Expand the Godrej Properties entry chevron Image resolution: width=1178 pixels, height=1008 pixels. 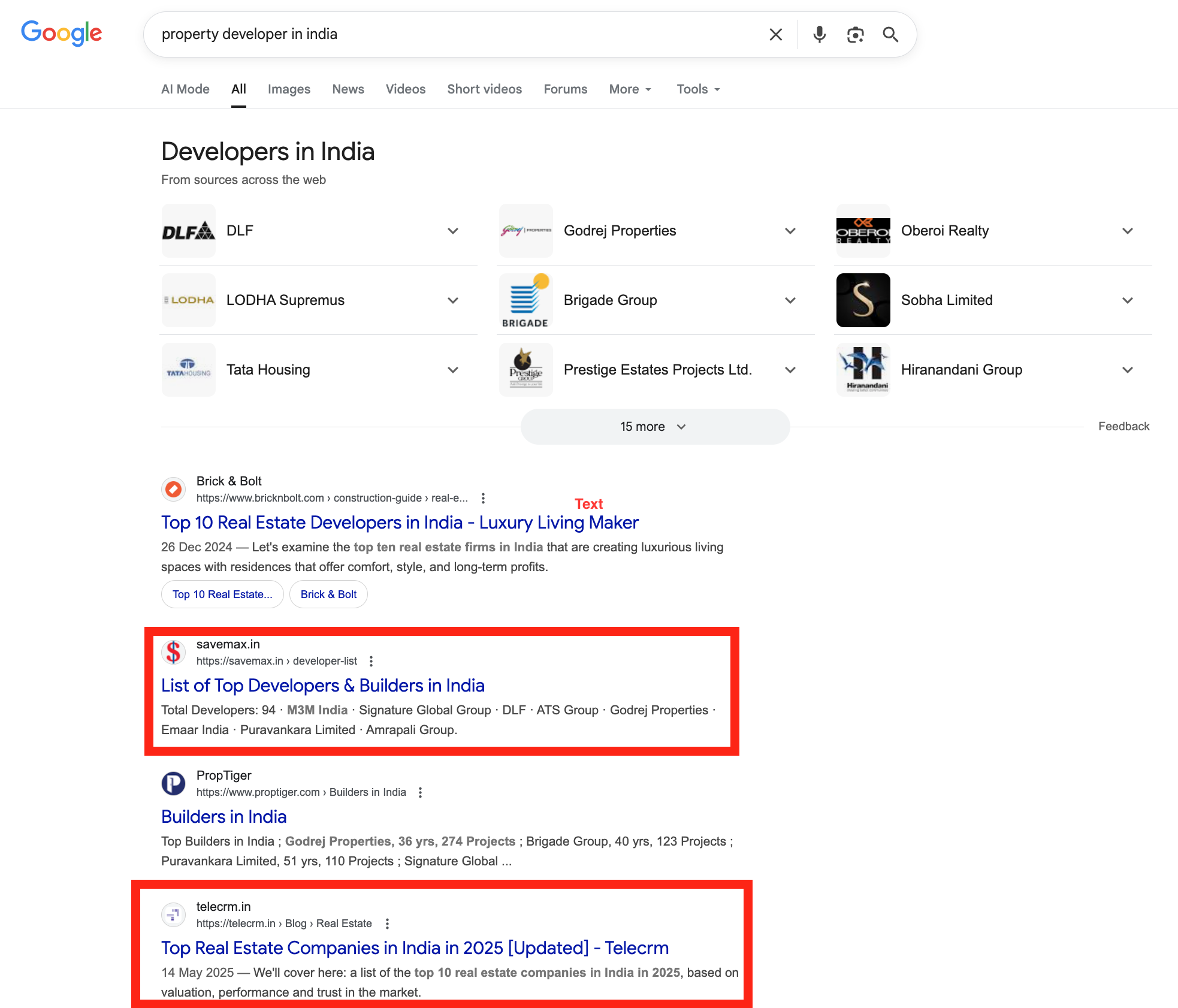790,231
